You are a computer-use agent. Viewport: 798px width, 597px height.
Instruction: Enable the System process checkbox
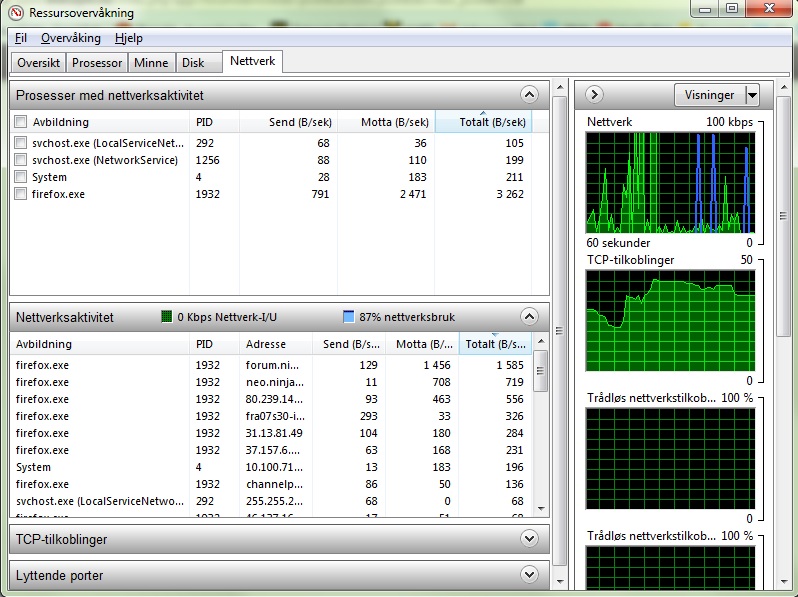tap(20, 177)
